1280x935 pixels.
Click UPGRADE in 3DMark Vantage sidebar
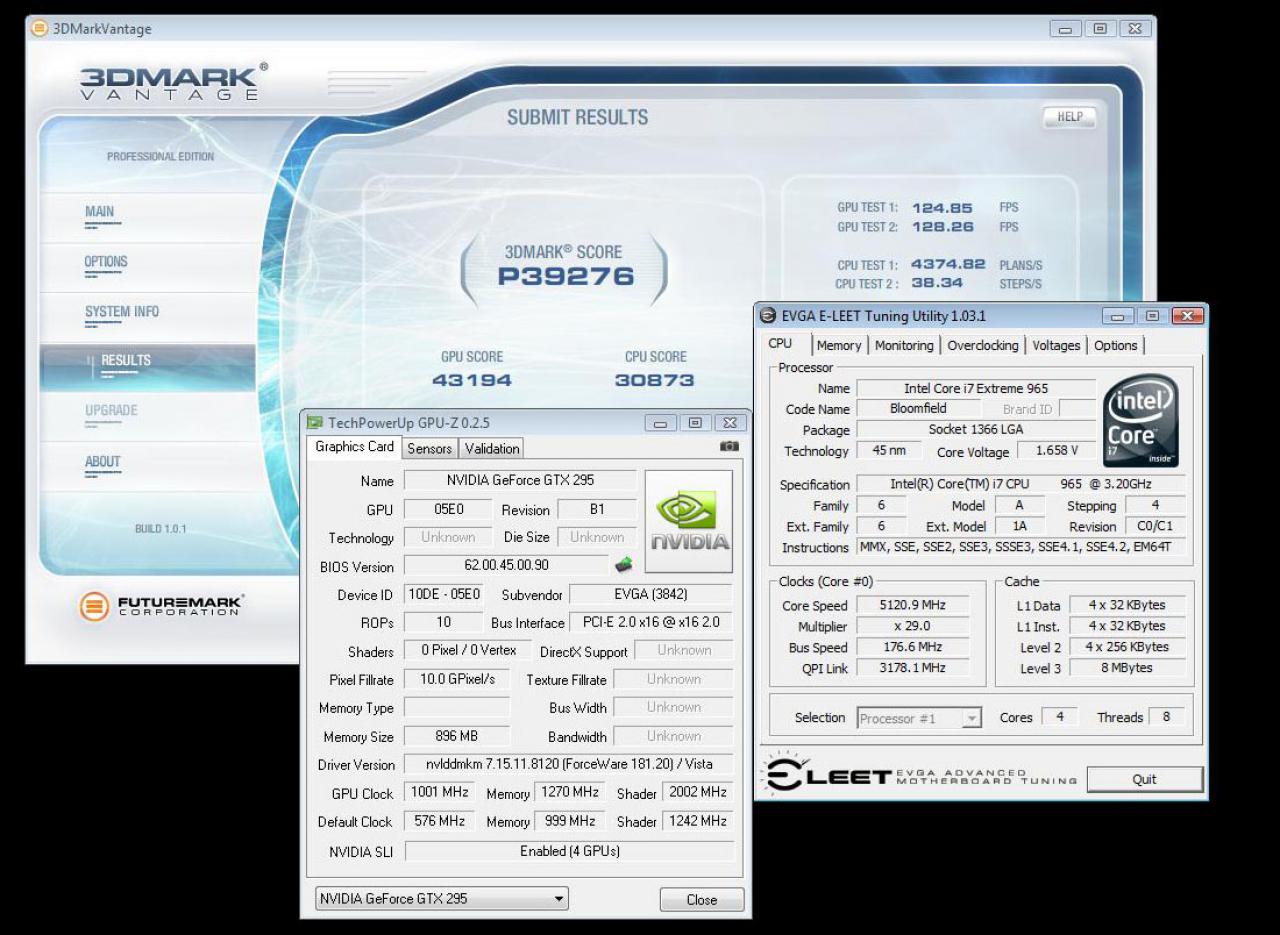[x=111, y=411]
